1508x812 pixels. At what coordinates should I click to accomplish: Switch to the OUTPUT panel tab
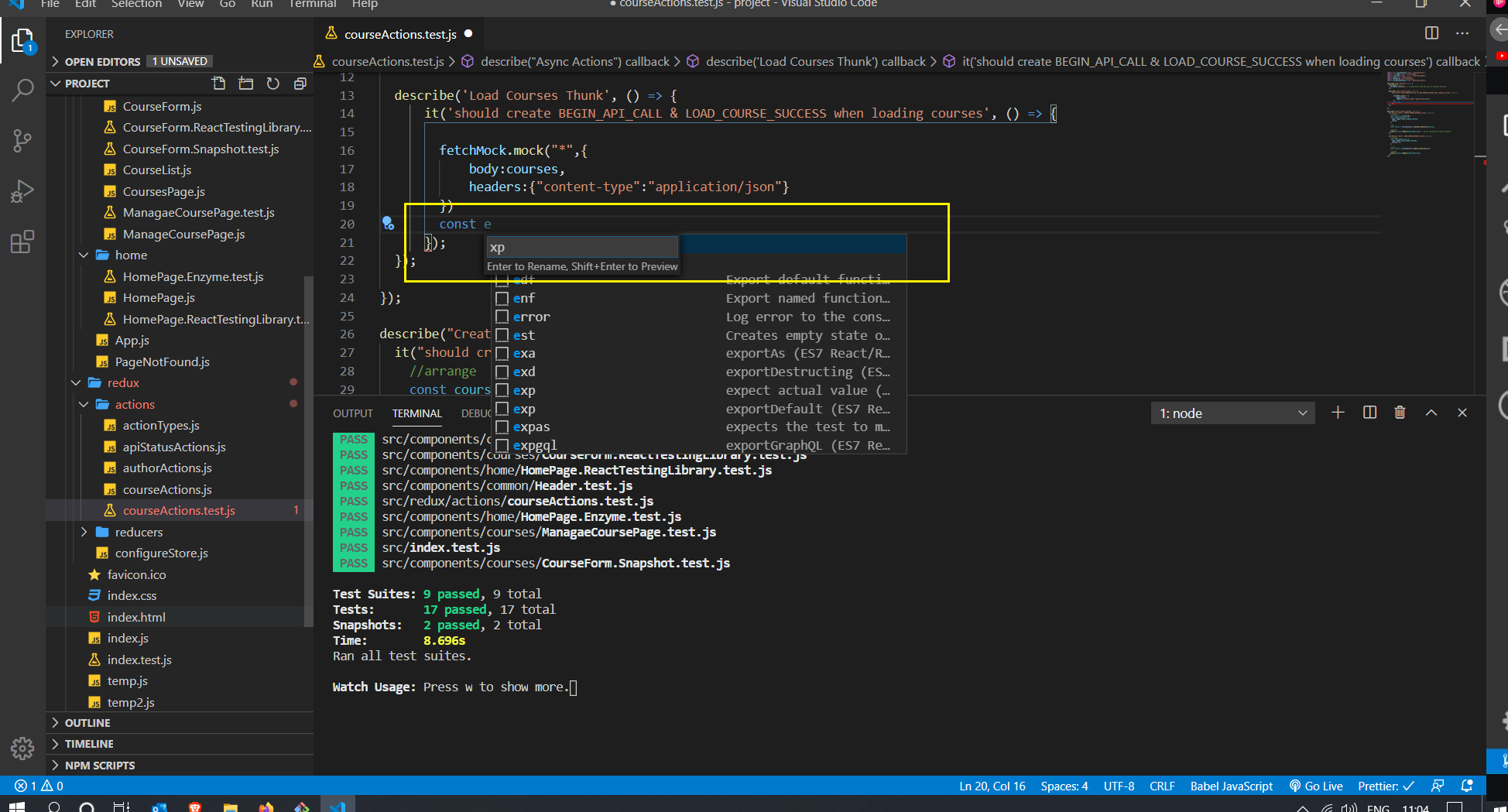pos(353,413)
